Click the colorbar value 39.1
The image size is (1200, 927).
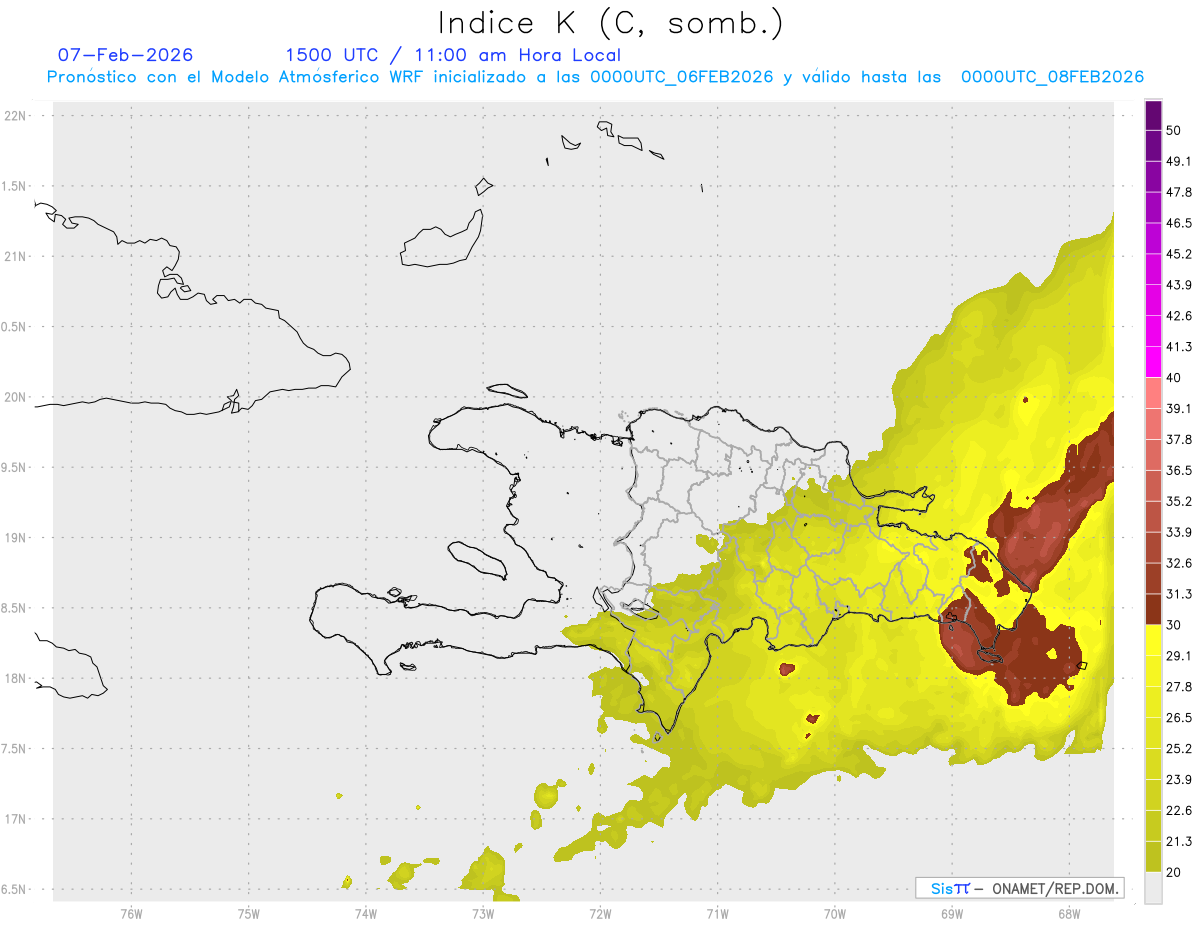pyautogui.click(x=1179, y=408)
